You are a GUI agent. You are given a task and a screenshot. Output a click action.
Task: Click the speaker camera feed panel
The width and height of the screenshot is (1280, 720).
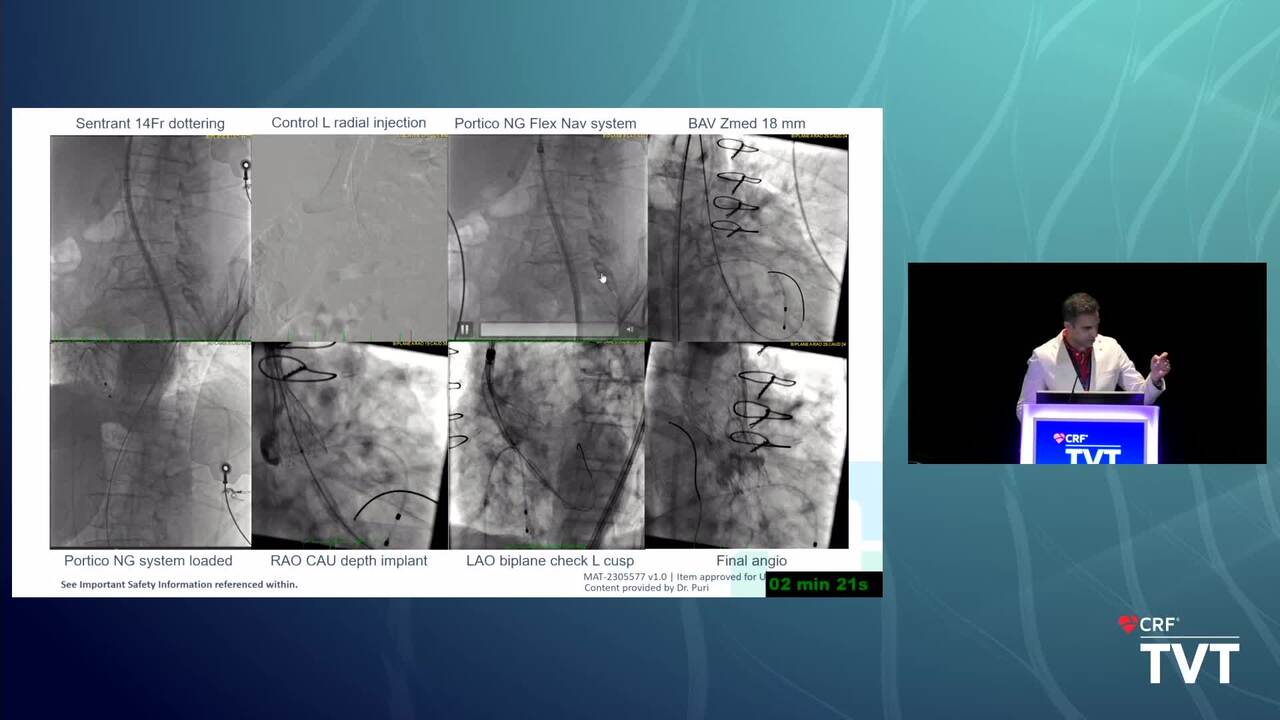(1087, 363)
